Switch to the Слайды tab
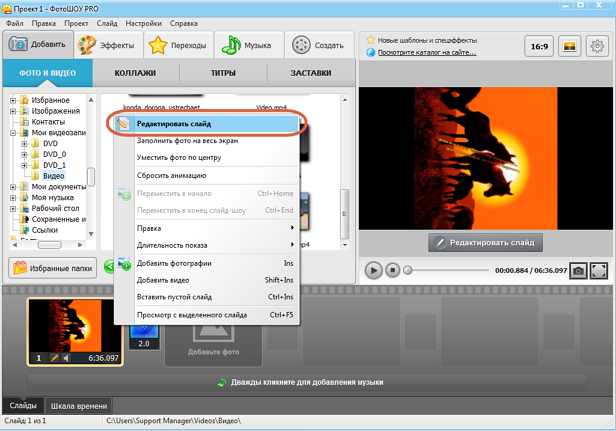The image size is (616, 431). 23,405
